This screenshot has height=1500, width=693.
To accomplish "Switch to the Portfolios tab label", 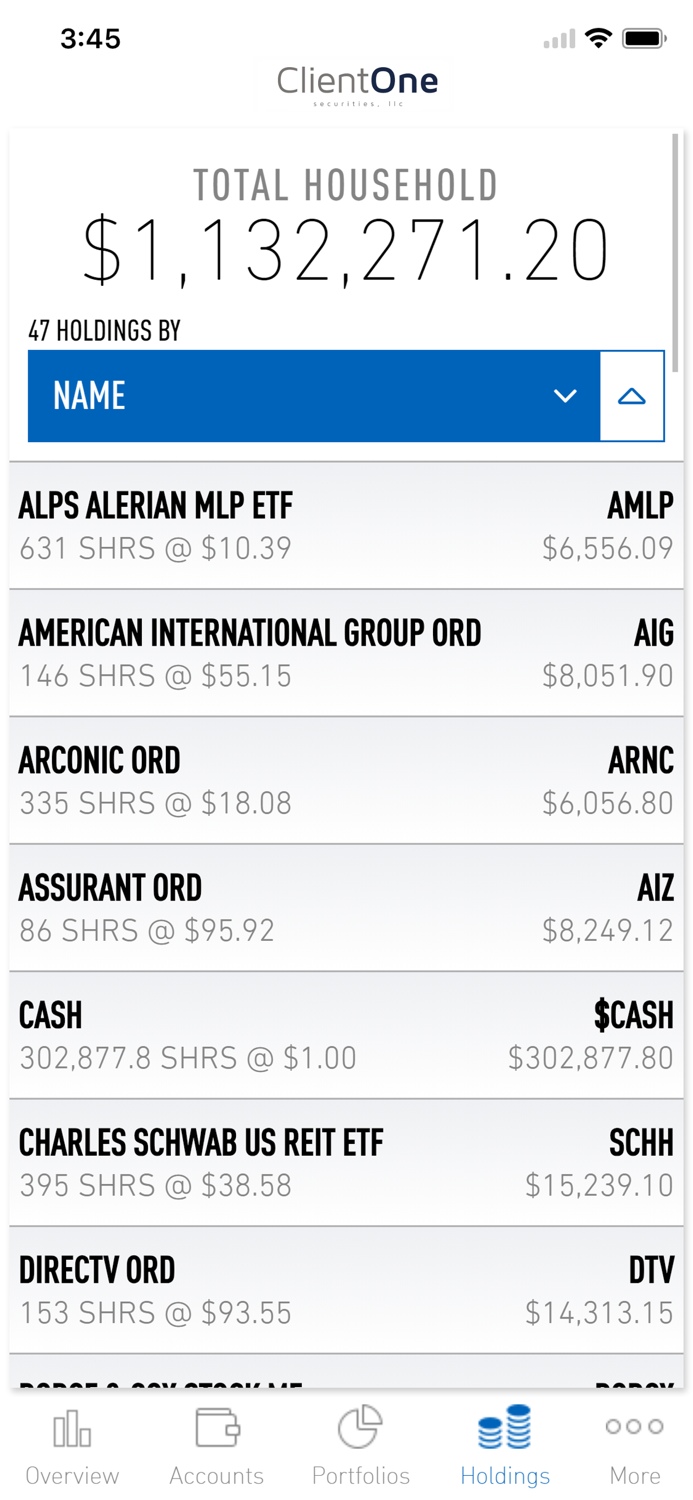I will pos(361,1476).
